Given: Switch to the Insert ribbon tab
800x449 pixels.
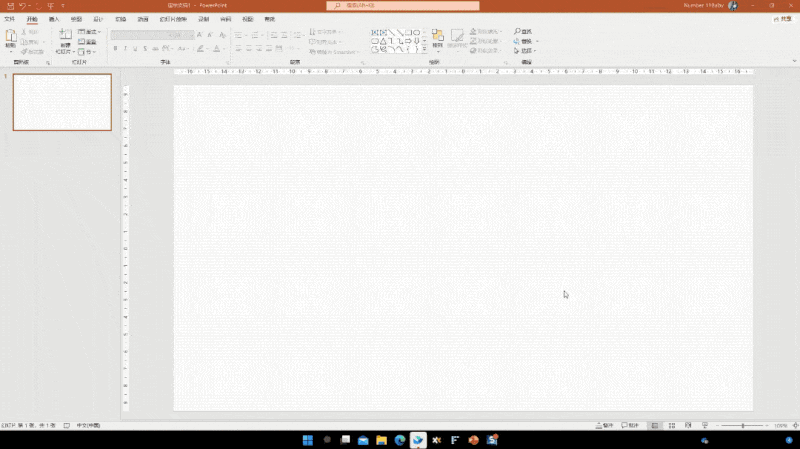Looking at the screenshot, I should pyautogui.click(x=54, y=19).
